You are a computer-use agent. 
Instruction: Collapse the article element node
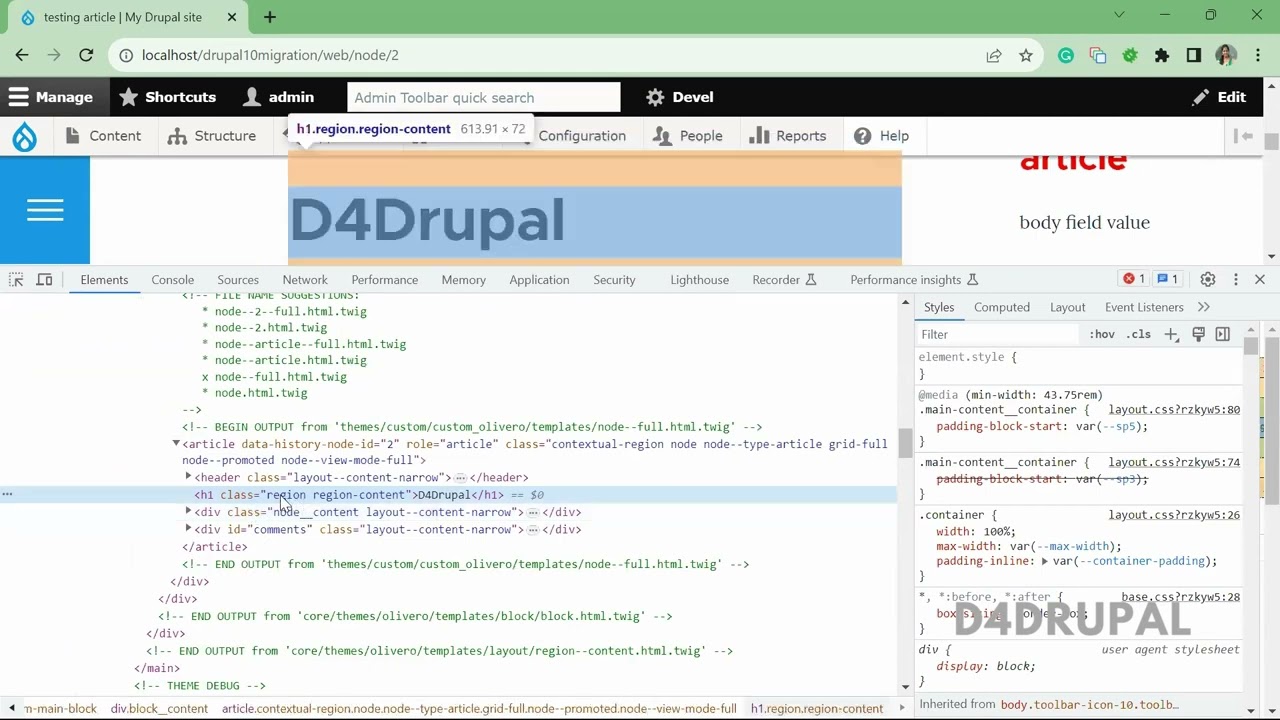pyautogui.click(x=176, y=443)
